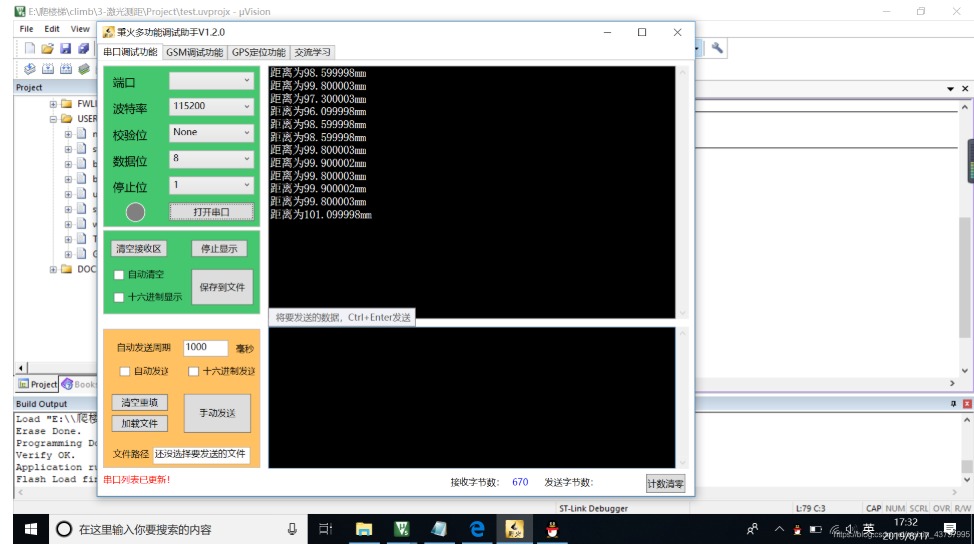Click the 手动发送 button

point(217,413)
